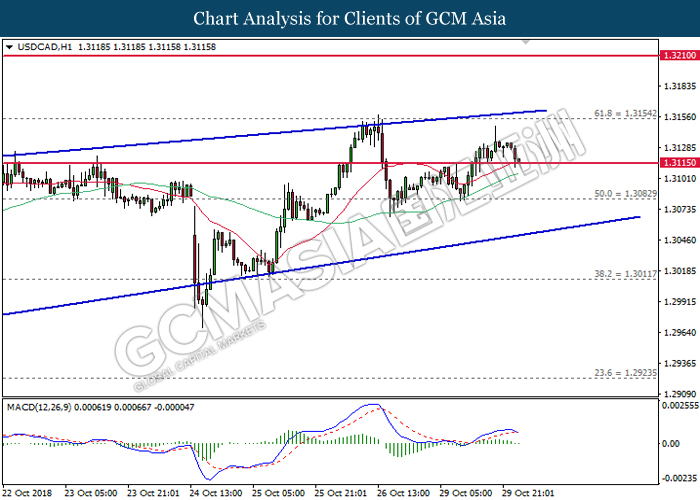
Task: Click the 23.6 = 1.29235 Fibonacci label
Action: point(625,373)
